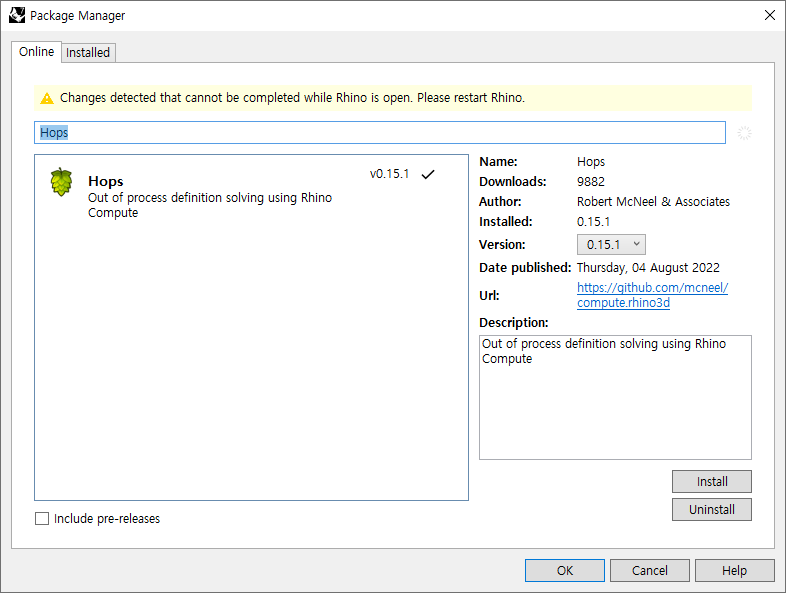Click the Uninstall button
The height and width of the screenshot is (593, 786).
pos(712,510)
